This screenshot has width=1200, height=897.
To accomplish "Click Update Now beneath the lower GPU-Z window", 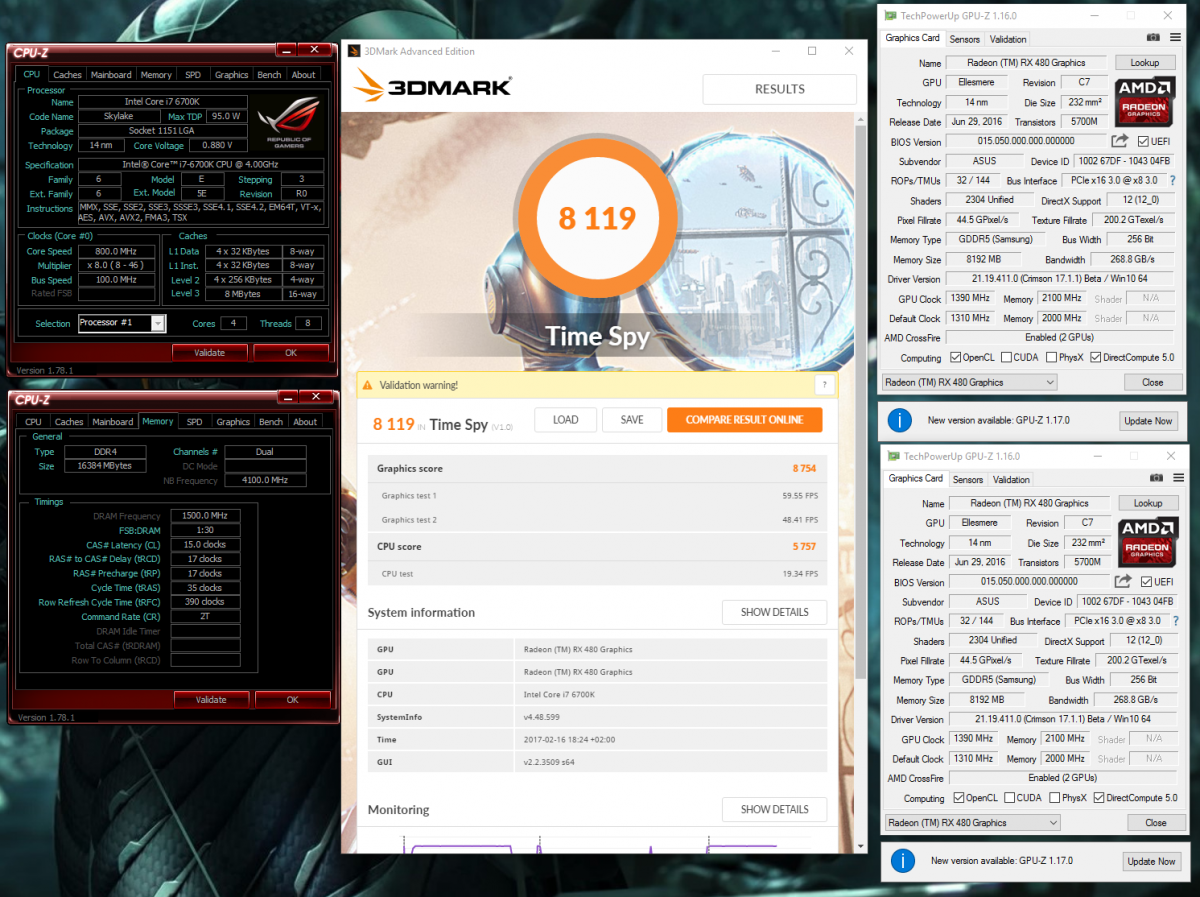I will 1153,861.
